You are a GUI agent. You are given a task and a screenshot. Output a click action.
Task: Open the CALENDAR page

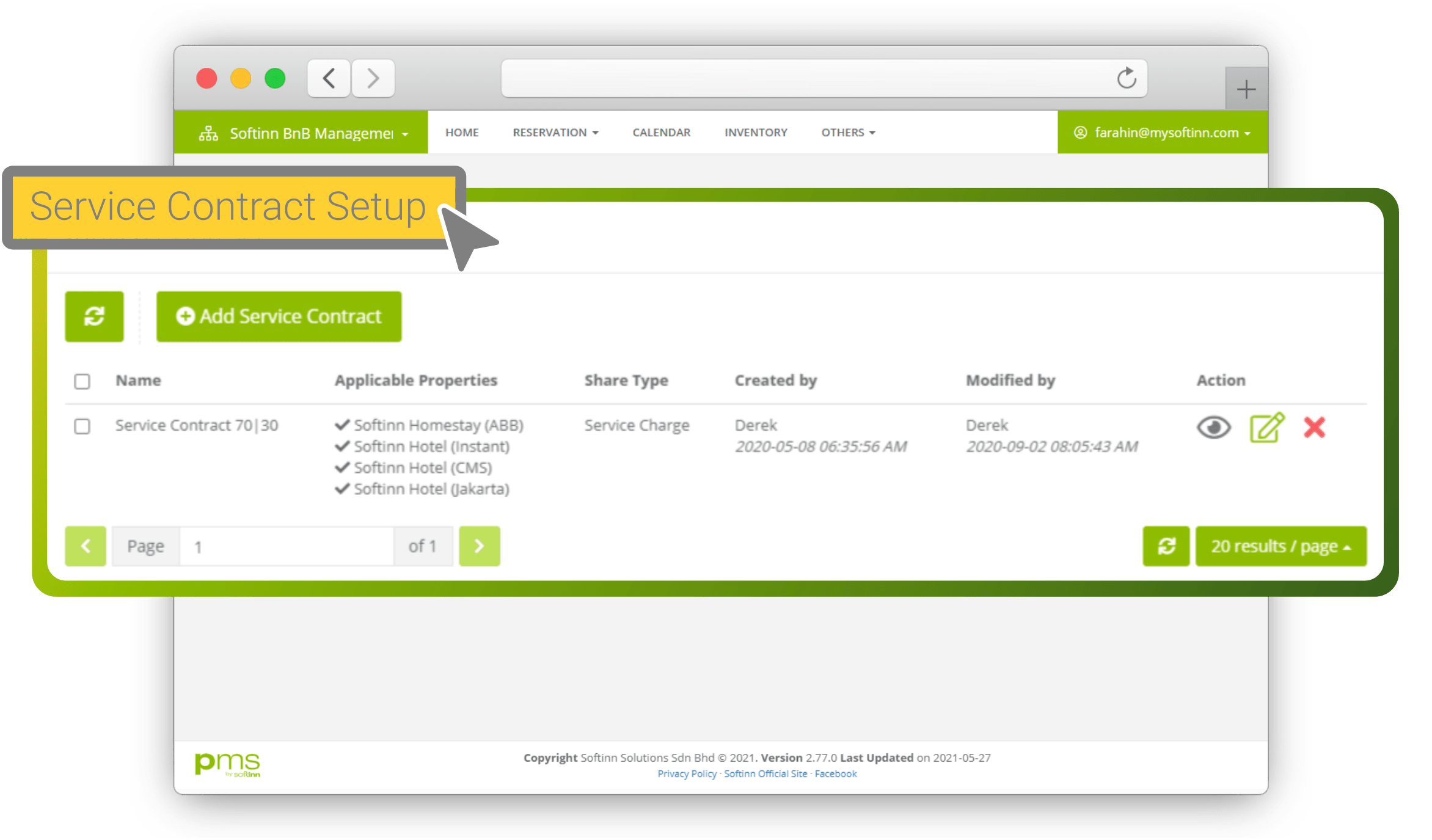662,133
